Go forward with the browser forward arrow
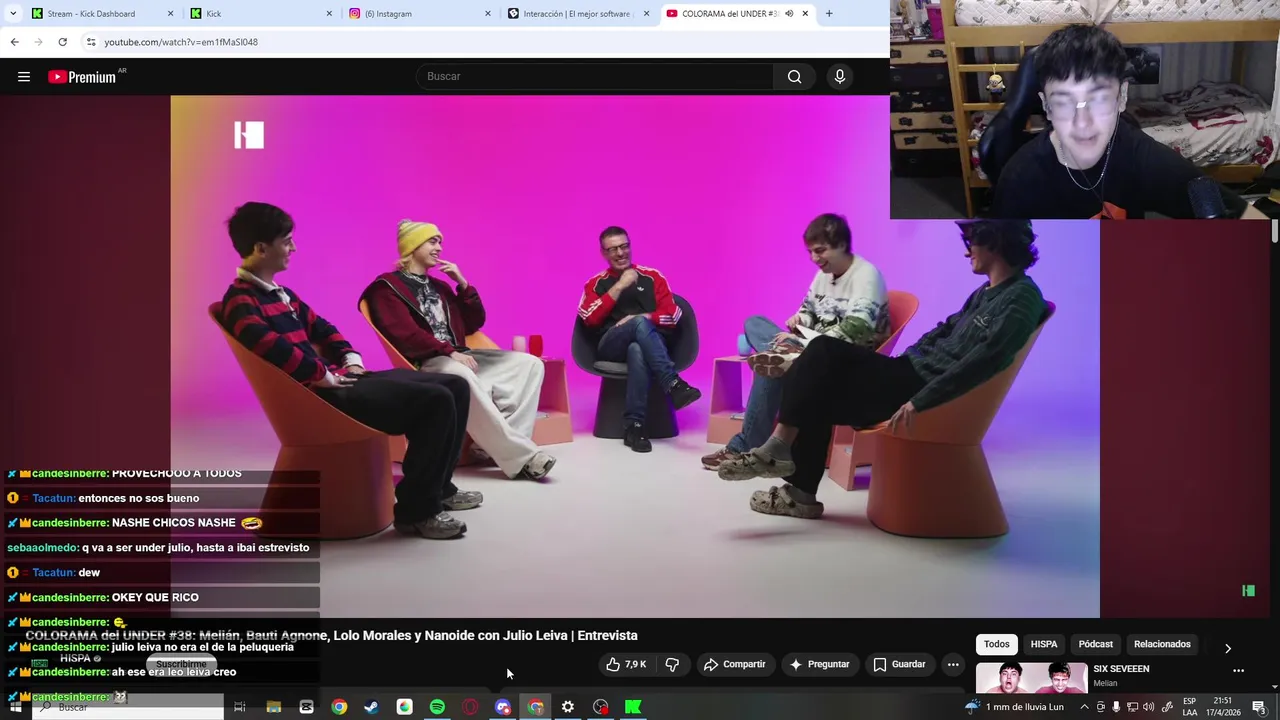 [x=38, y=42]
